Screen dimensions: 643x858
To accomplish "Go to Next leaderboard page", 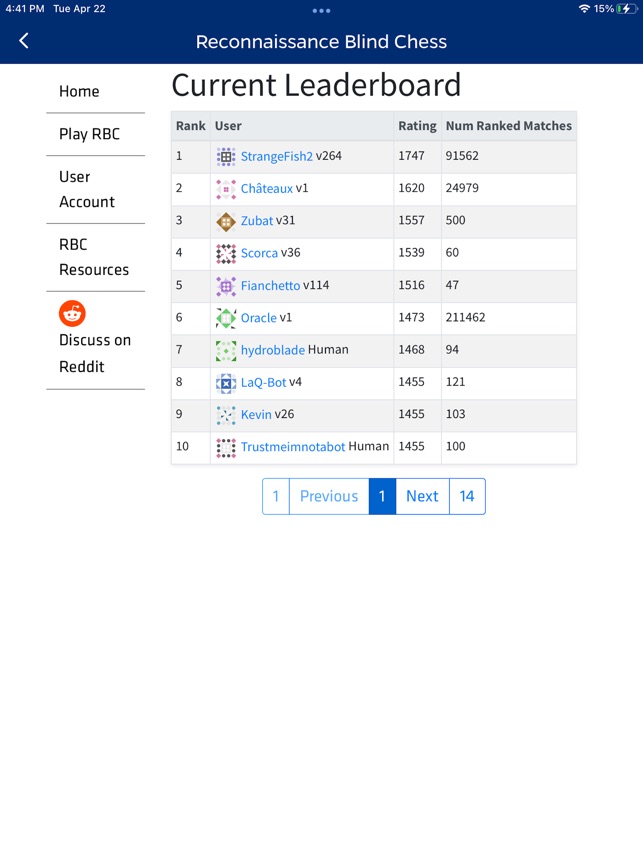I will tap(422, 496).
